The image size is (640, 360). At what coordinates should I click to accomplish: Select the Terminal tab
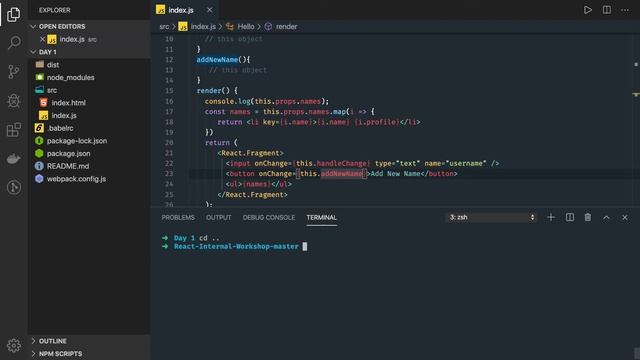tap(322, 218)
